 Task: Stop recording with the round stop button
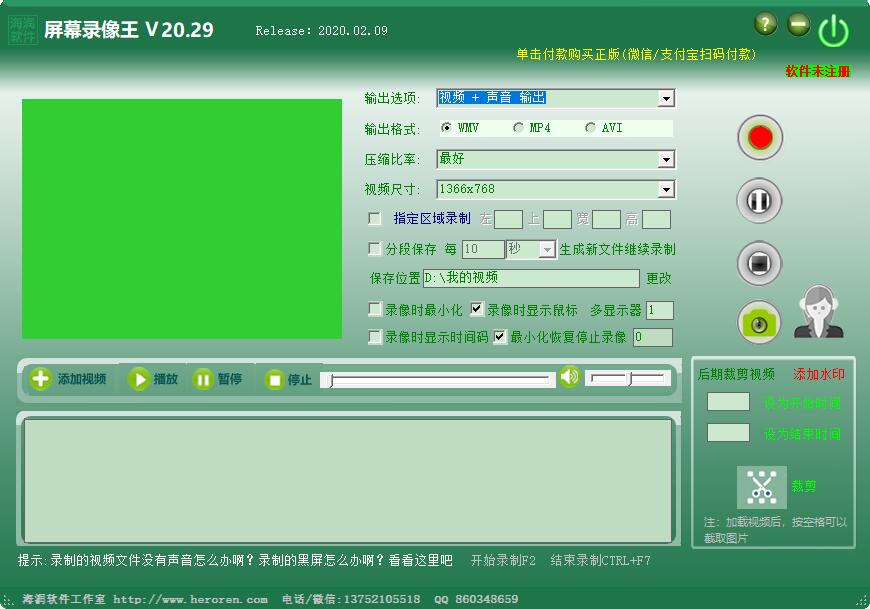(x=759, y=263)
